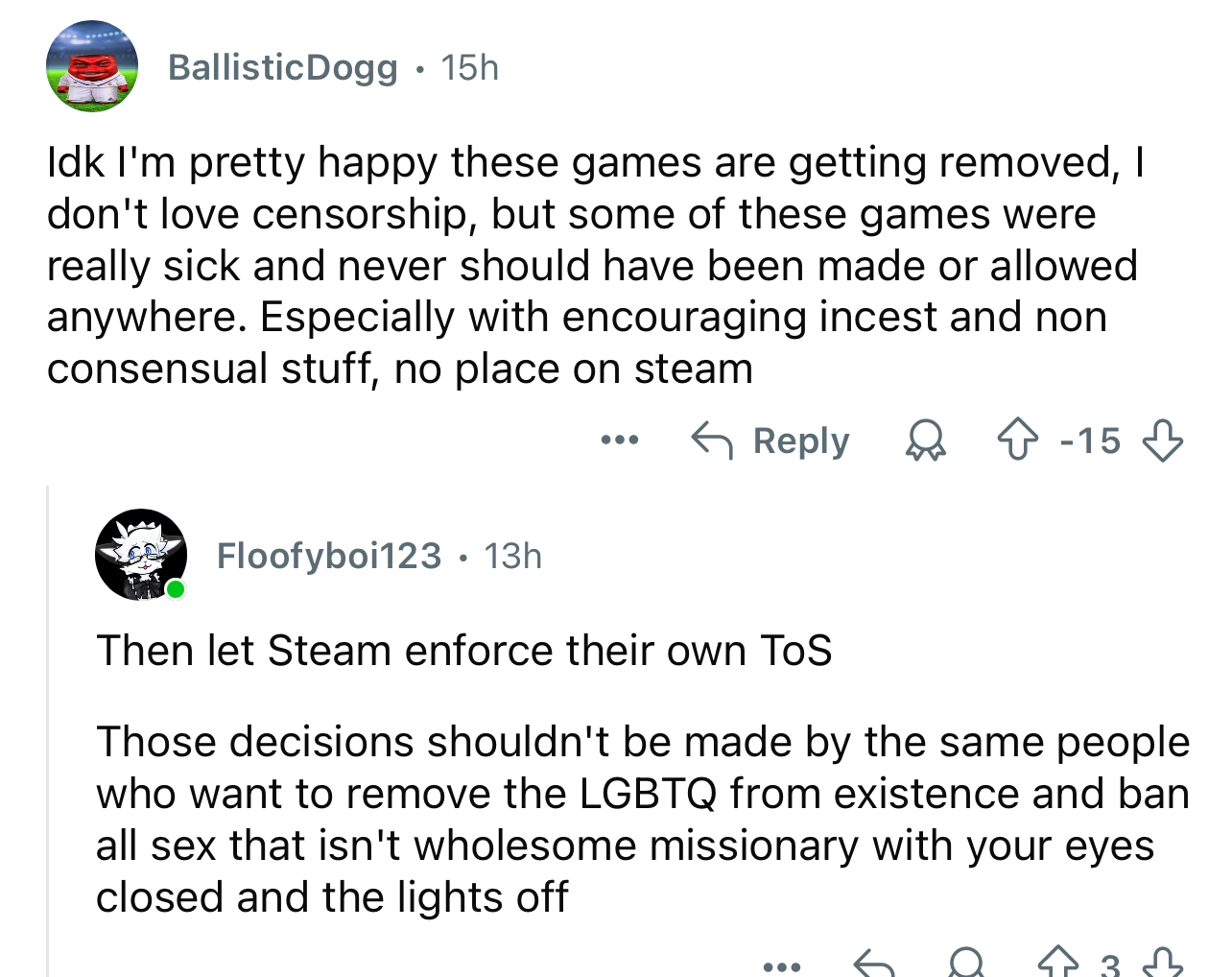This screenshot has height=977, width=1232.
Task: Visit BallisticDogg's username profile link
Action: point(282,67)
